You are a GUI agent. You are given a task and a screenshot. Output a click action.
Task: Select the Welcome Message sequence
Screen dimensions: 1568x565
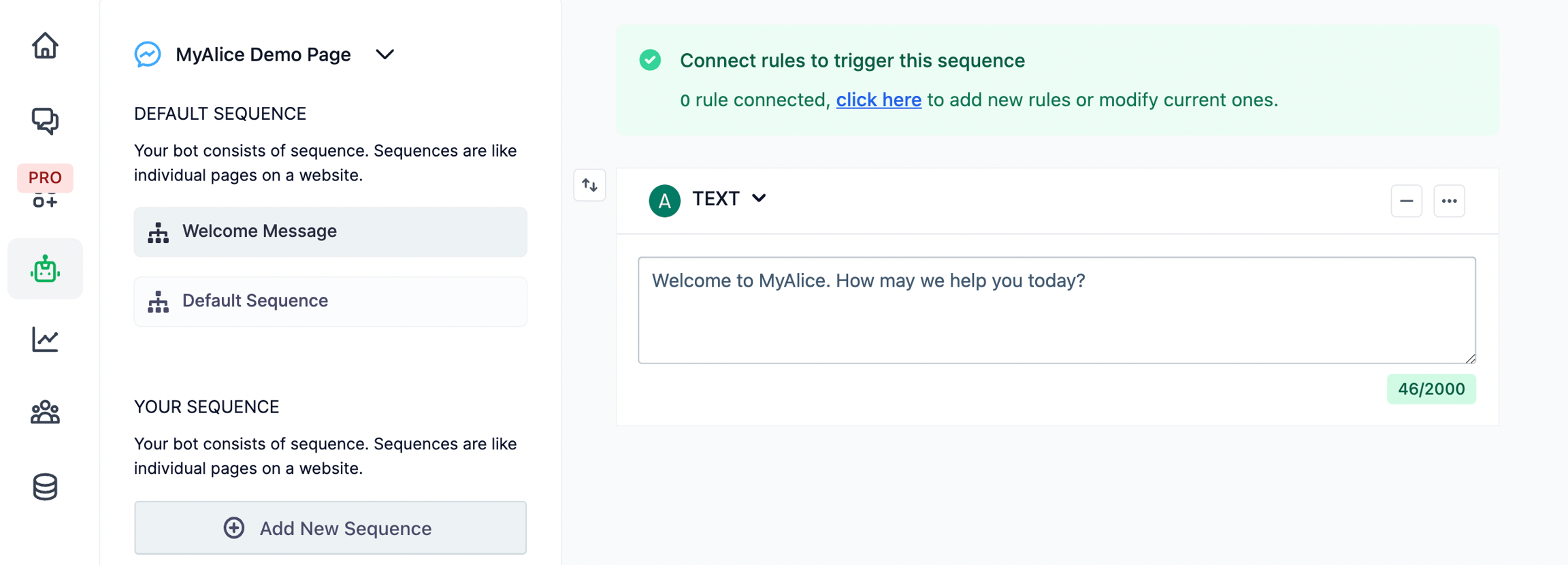click(330, 232)
